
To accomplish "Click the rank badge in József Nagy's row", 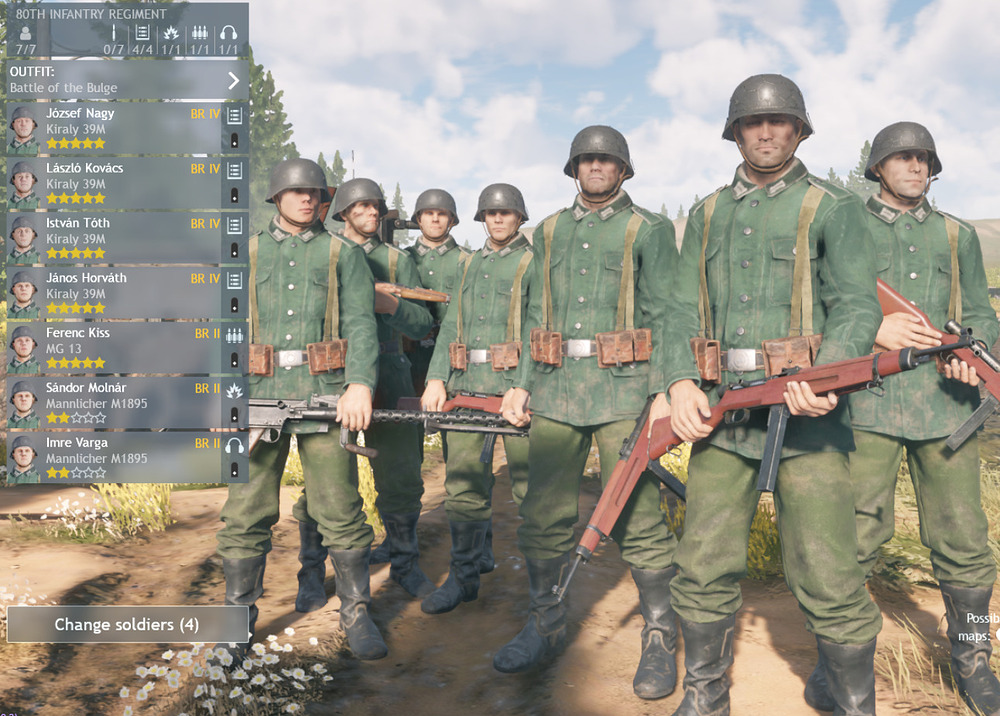I will pyautogui.click(x=234, y=141).
